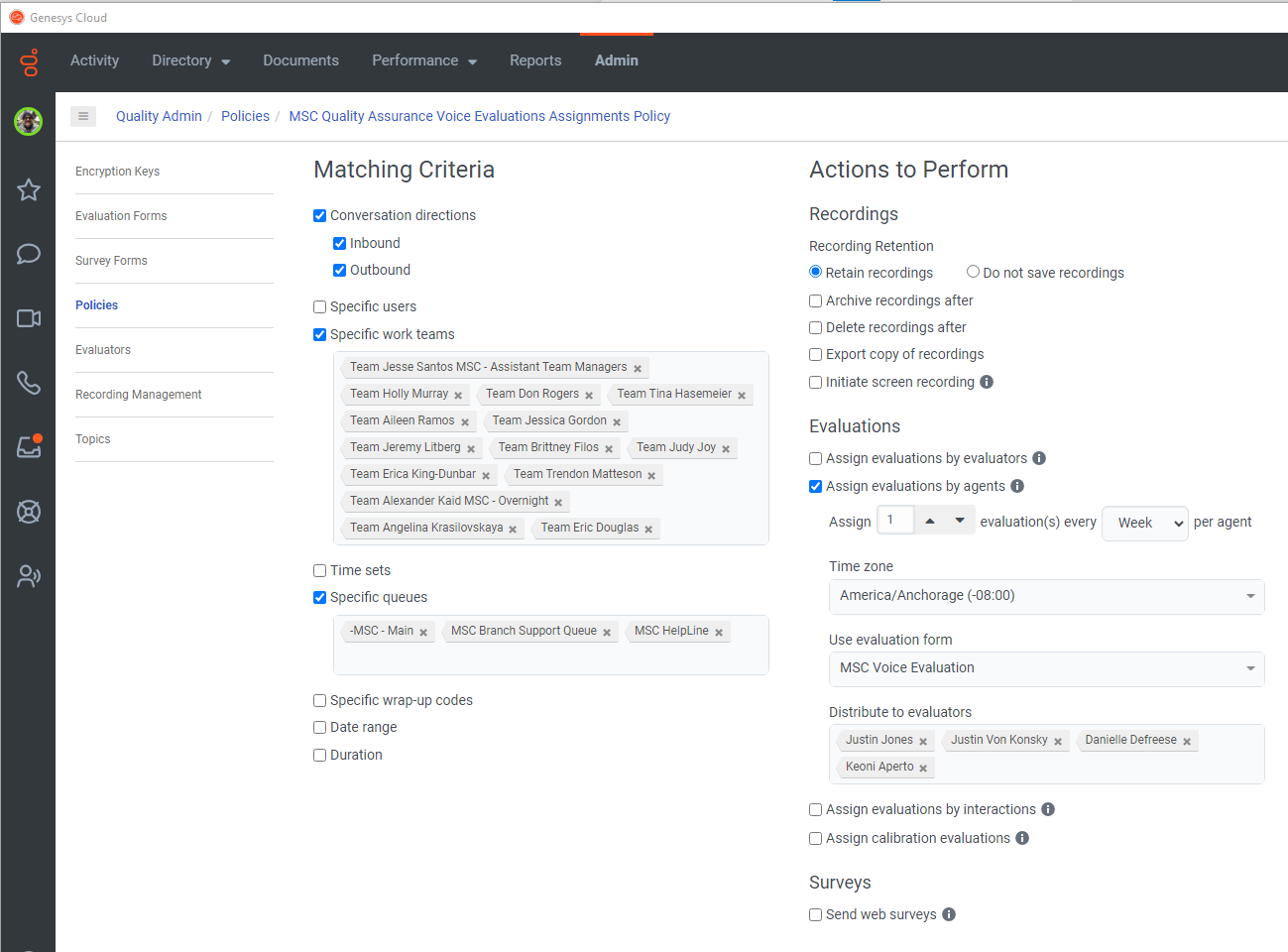Enable the Time sets checkbox
The height and width of the screenshot is (952, 1288).
pyautogui.click(x=320, y=571)
